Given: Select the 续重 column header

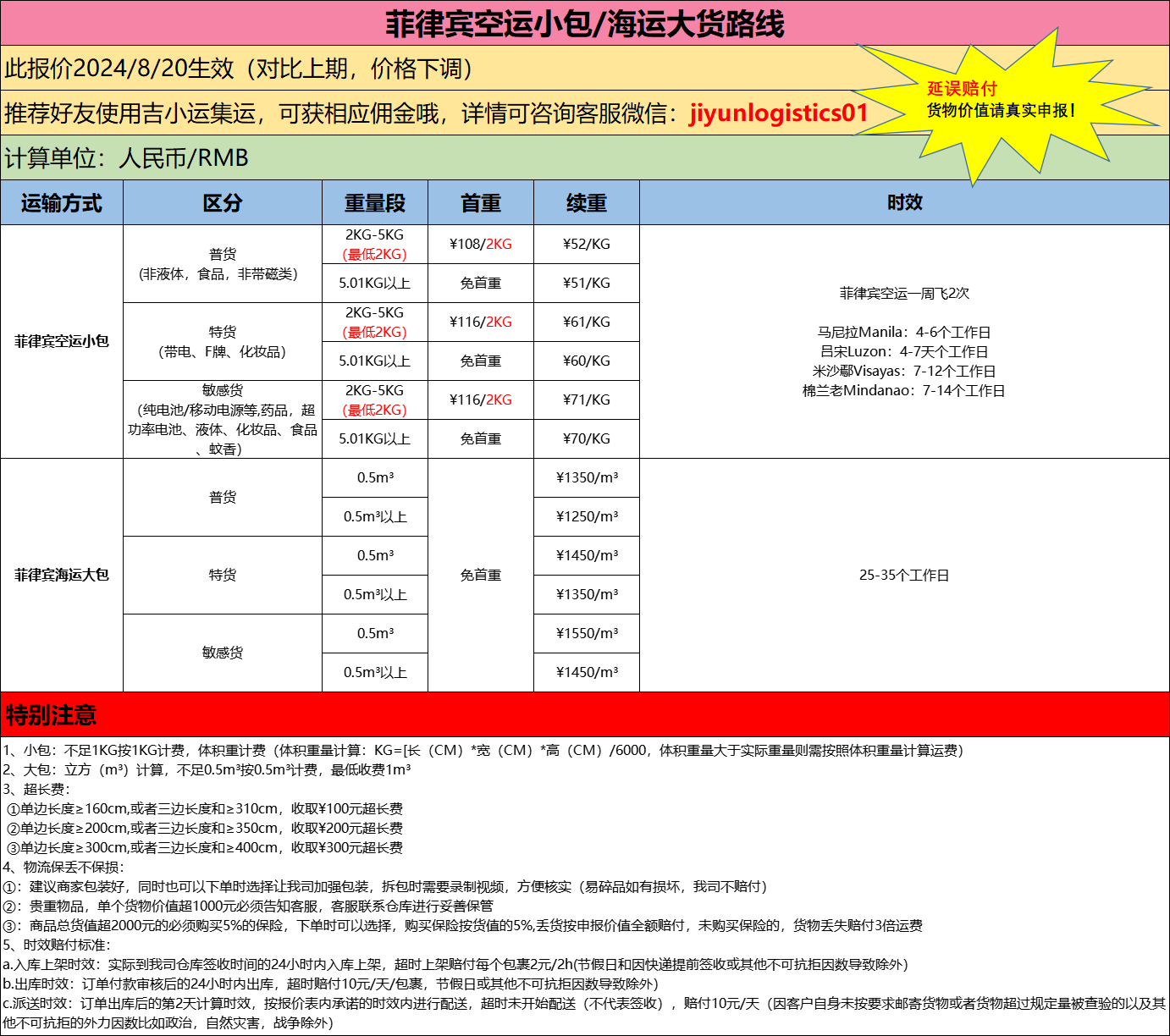Looking at the screenshot, I should pyautogui.click(x=587, y=203).
